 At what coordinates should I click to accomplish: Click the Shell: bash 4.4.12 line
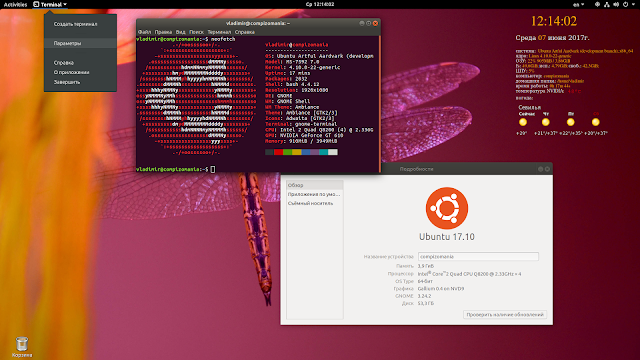click(x=292, y=84)
